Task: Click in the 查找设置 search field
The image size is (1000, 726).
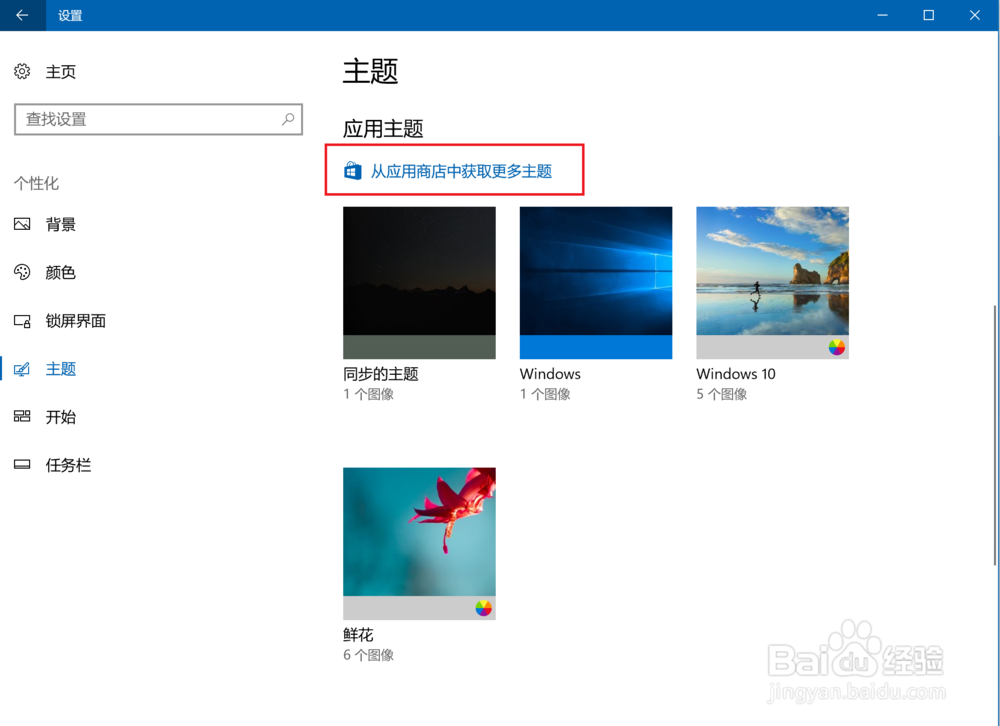Action: pyautogui.click(x=158, y=119)
